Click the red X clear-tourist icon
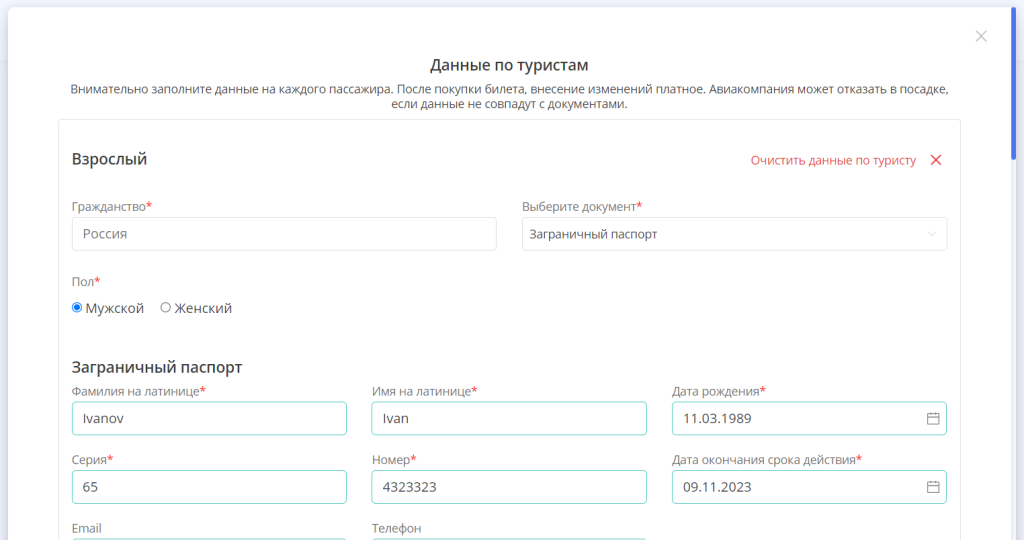 936,160
